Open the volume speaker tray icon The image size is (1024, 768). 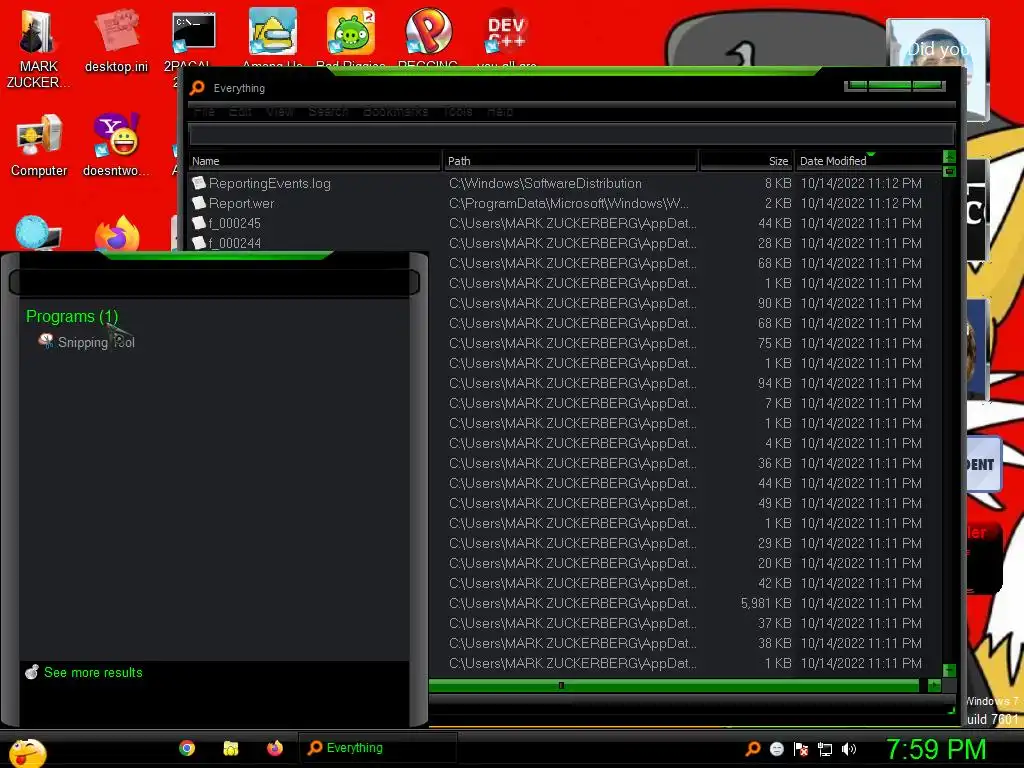(849, 749)
